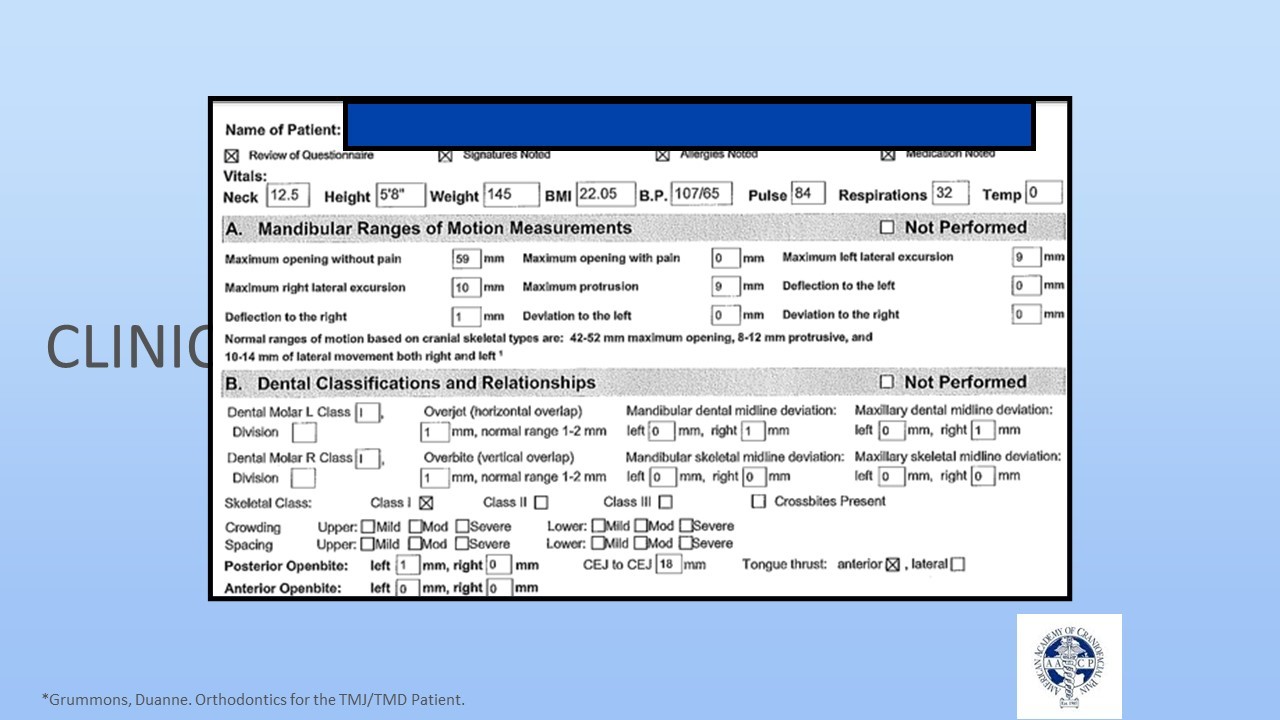This screenshot has height=720, width=1280.
Task: Toggle Tongue thrust anterior checkbox
Action: pyautogui.click(x=894, y=565)
